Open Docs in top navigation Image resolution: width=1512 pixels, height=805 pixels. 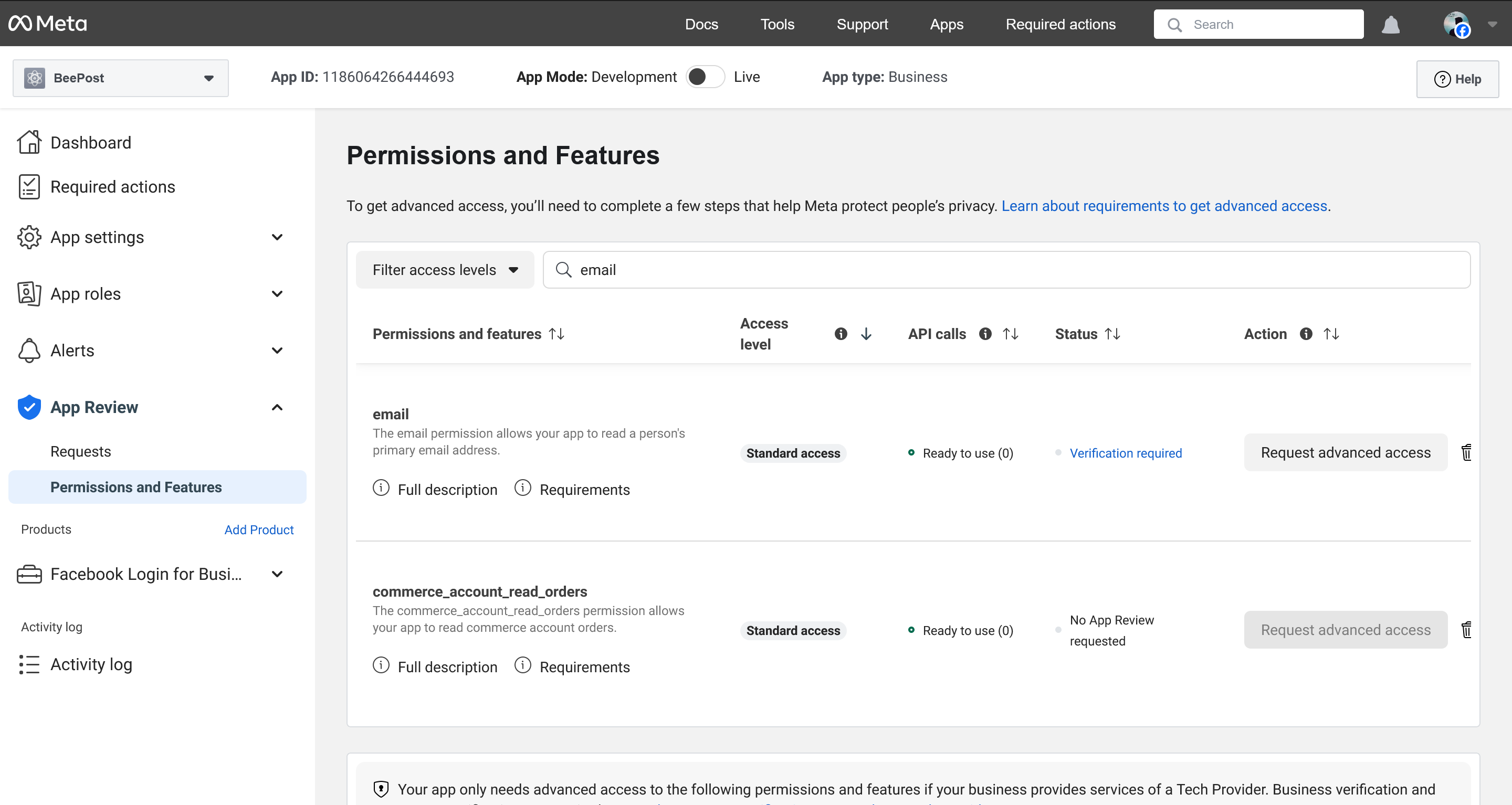pos(701,24)
